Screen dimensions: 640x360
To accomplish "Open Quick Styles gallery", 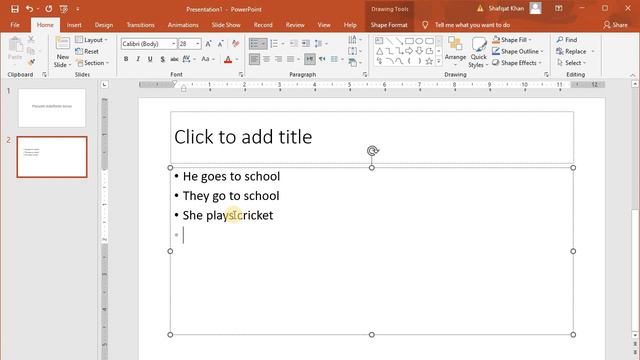I will coord(478,52).
